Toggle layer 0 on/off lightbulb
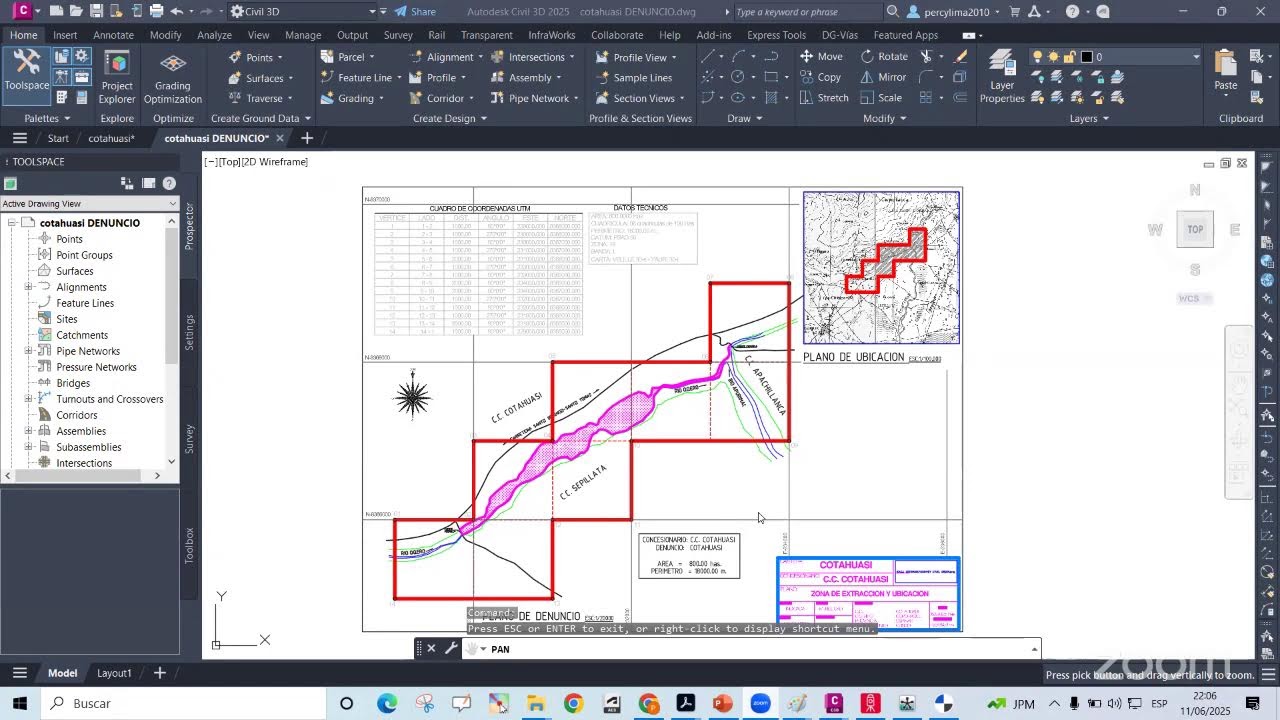This screenshot has width=1280, height=720. (x=1038, y=57)
